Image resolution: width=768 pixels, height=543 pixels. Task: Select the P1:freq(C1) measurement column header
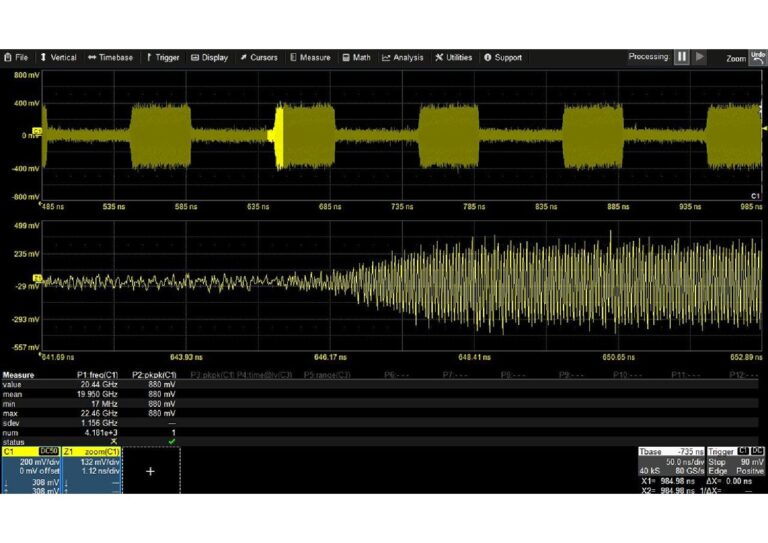point(97,375)
